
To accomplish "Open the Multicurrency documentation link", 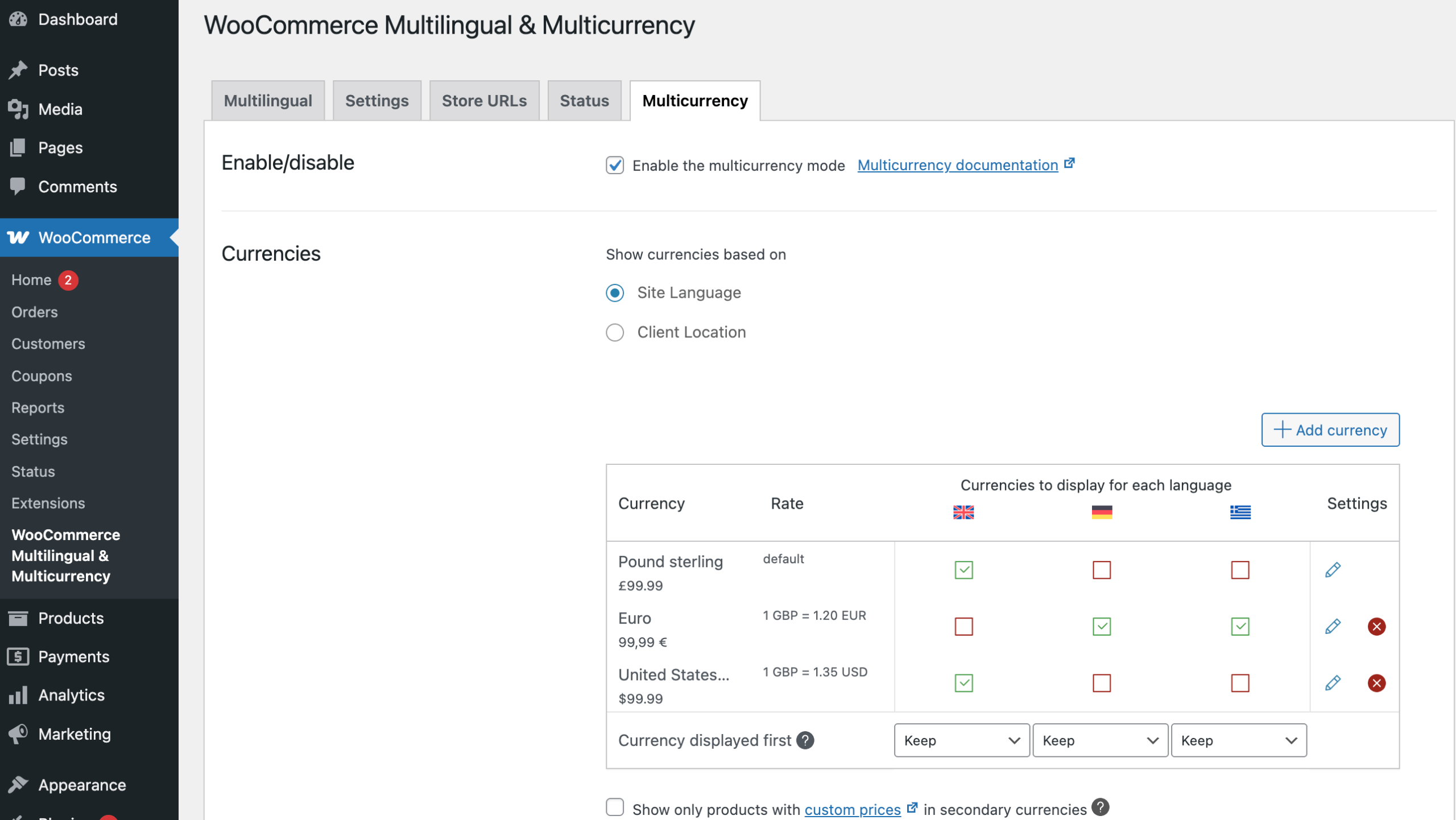I will click(957, 165).
